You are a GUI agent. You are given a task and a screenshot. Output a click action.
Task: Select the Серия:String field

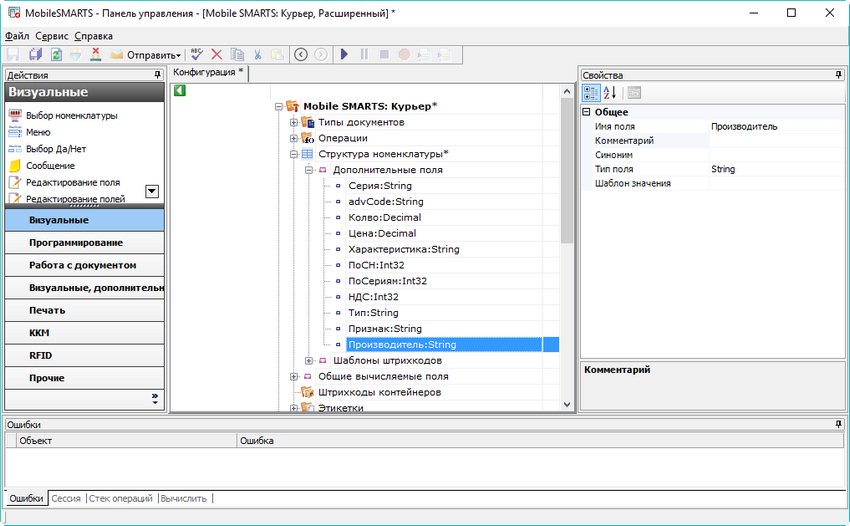click(380, 186)
